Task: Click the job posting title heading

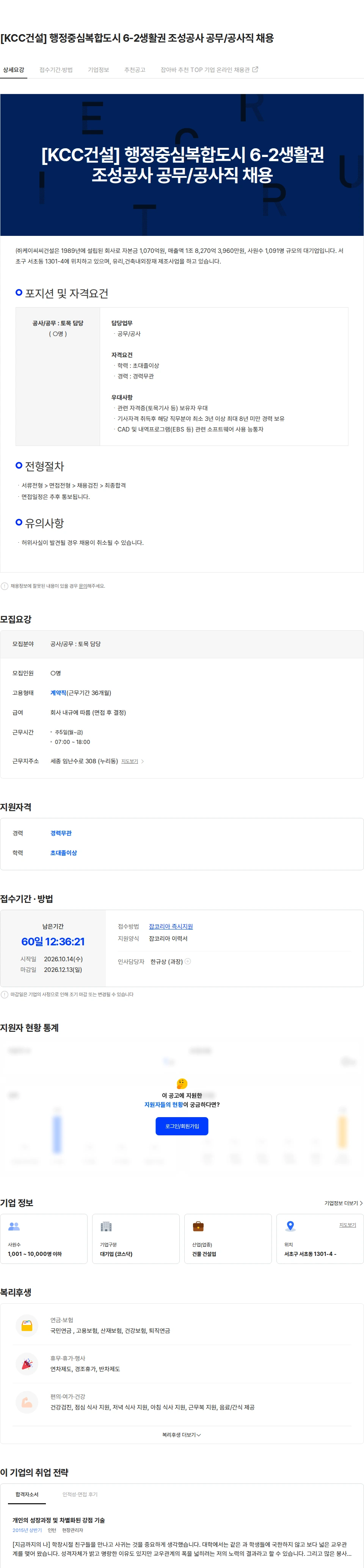Action: click(x=137, y=38)
